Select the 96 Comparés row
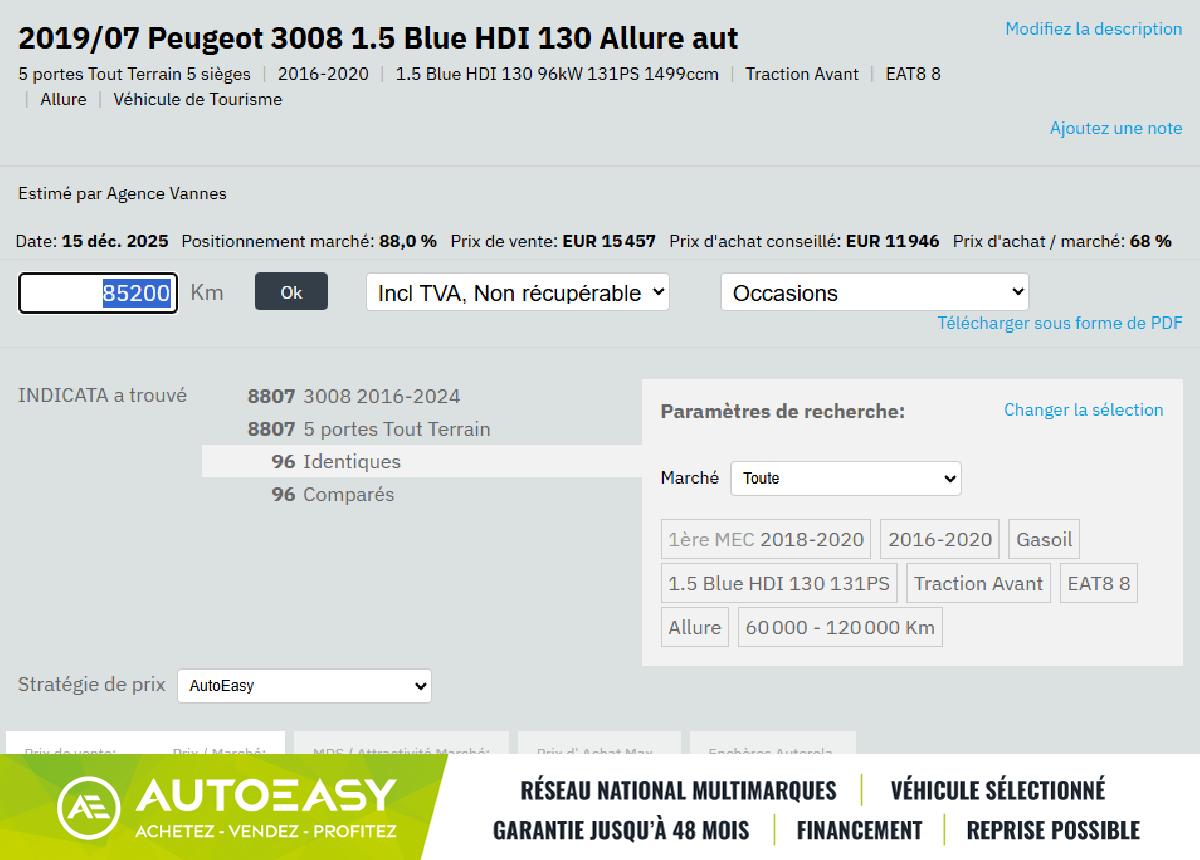The width and height of the screenshot is (1200, 860). (332, 495)
